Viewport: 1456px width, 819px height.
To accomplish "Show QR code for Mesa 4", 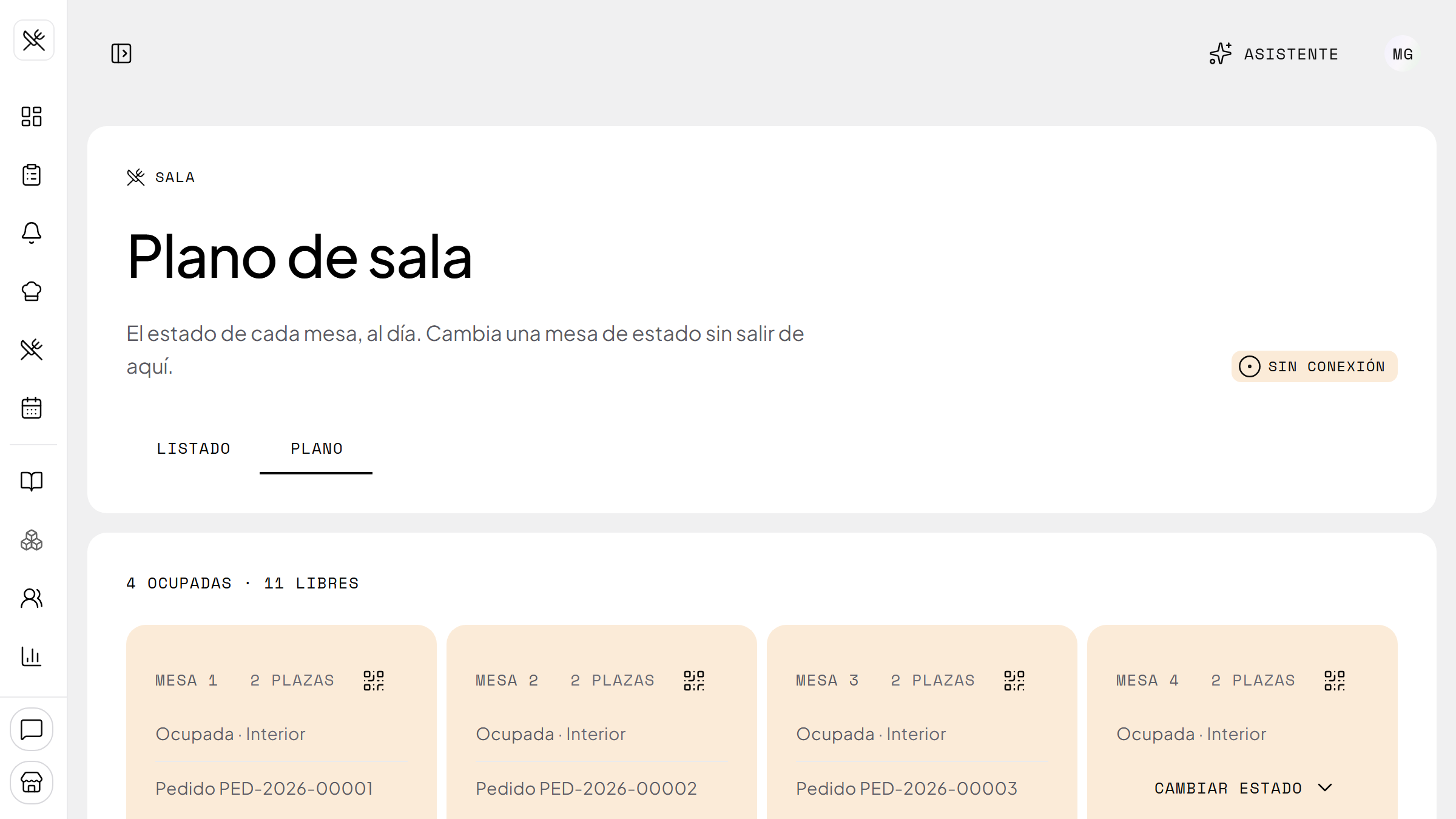I will point(1335,681).
